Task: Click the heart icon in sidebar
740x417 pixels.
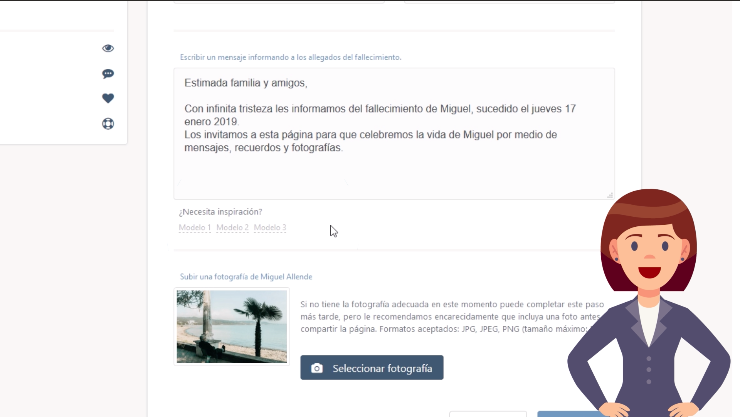Action: (x=108, y=98)
